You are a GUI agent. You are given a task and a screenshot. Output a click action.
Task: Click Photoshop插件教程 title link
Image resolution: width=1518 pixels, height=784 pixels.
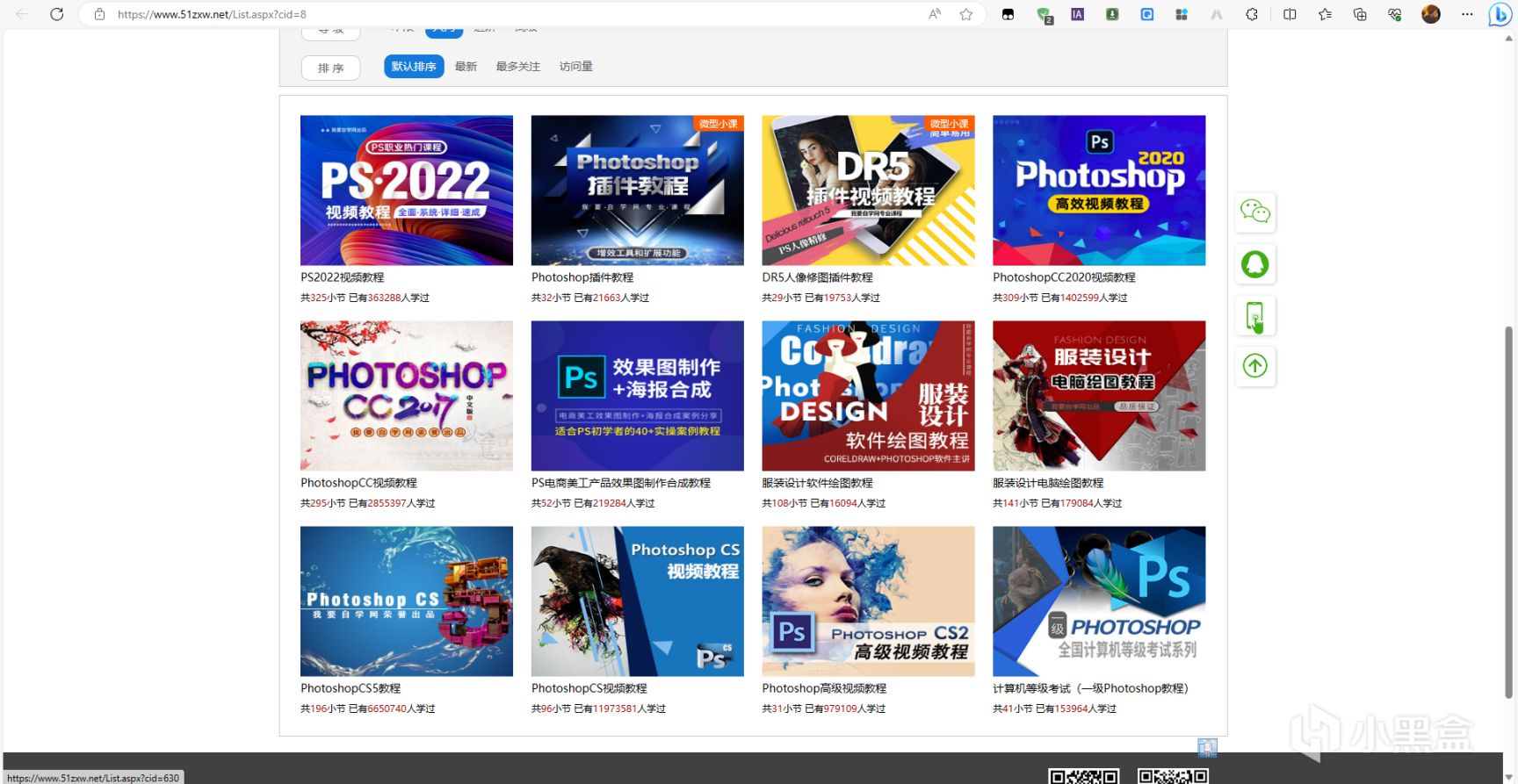(x=582, y=277)
